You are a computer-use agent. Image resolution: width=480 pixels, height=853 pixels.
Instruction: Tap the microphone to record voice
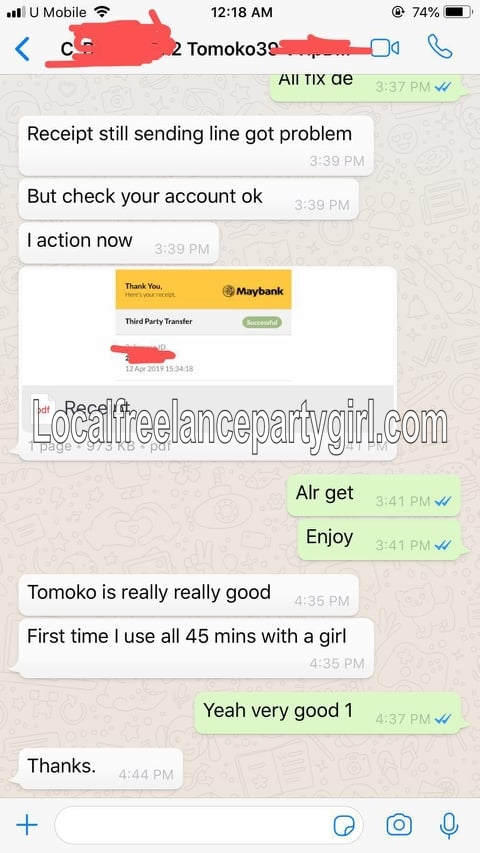[448, 825]
